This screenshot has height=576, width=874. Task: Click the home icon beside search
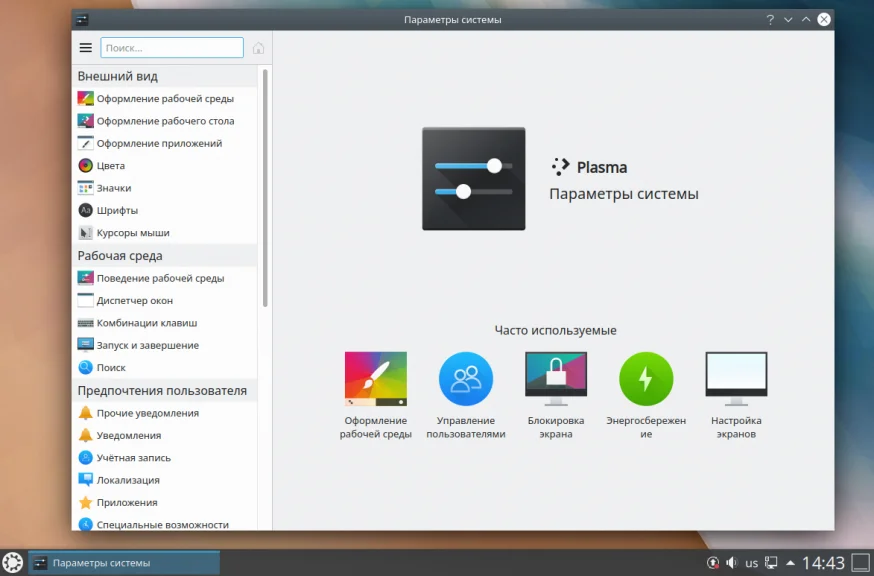tap(258, 48)
